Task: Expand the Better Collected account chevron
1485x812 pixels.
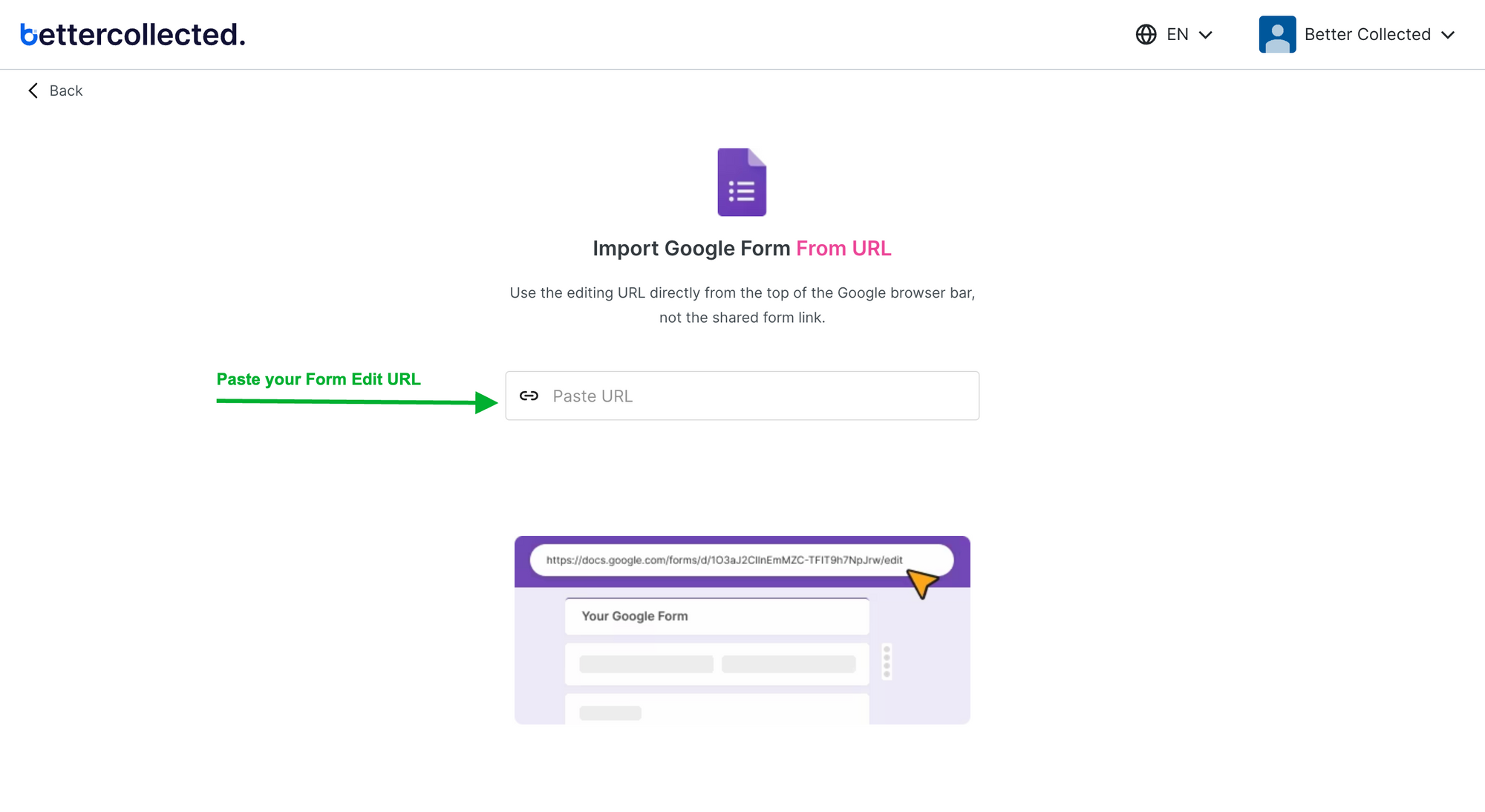Action: pyautogui.click(x=1448, y=35)
